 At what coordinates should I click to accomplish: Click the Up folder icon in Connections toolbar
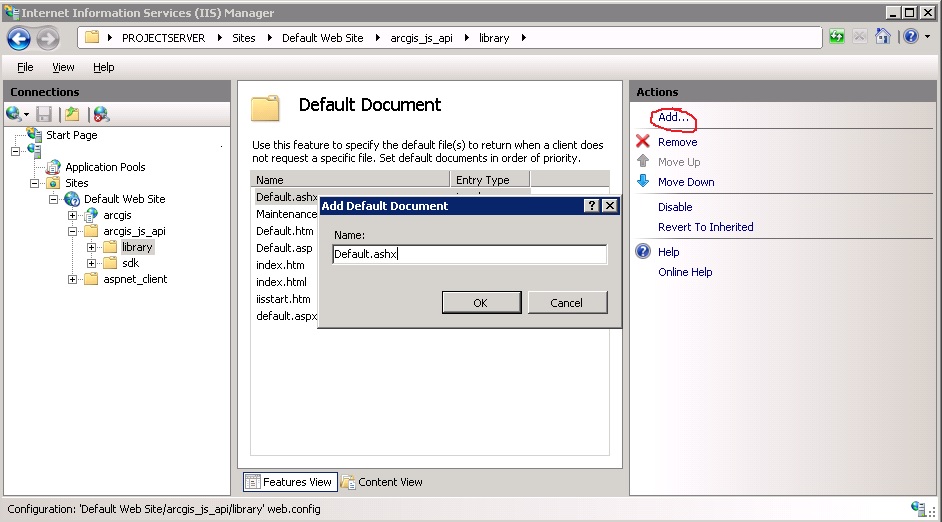point(72,114)
